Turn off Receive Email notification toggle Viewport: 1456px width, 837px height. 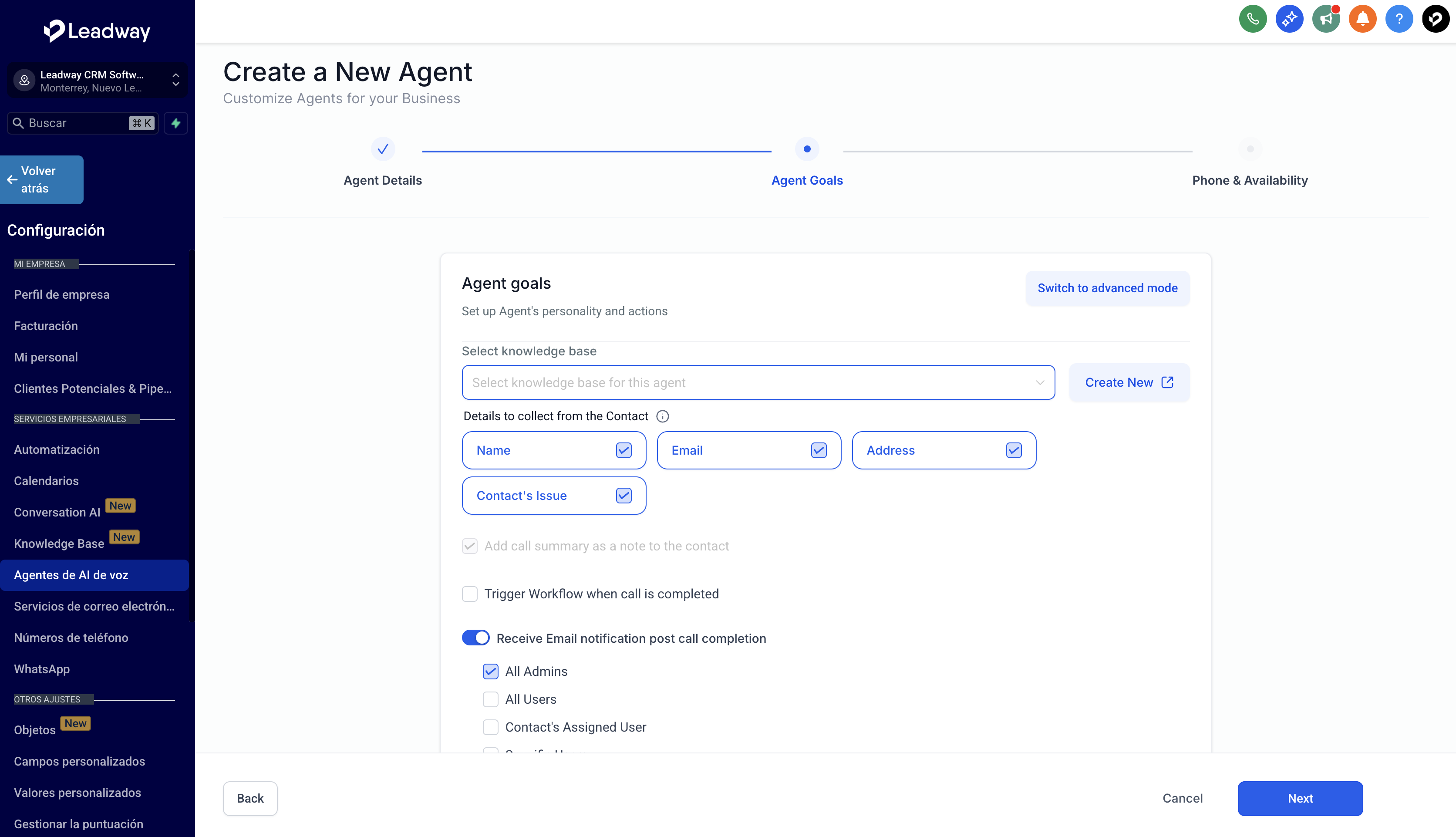[x=476, y=638]
